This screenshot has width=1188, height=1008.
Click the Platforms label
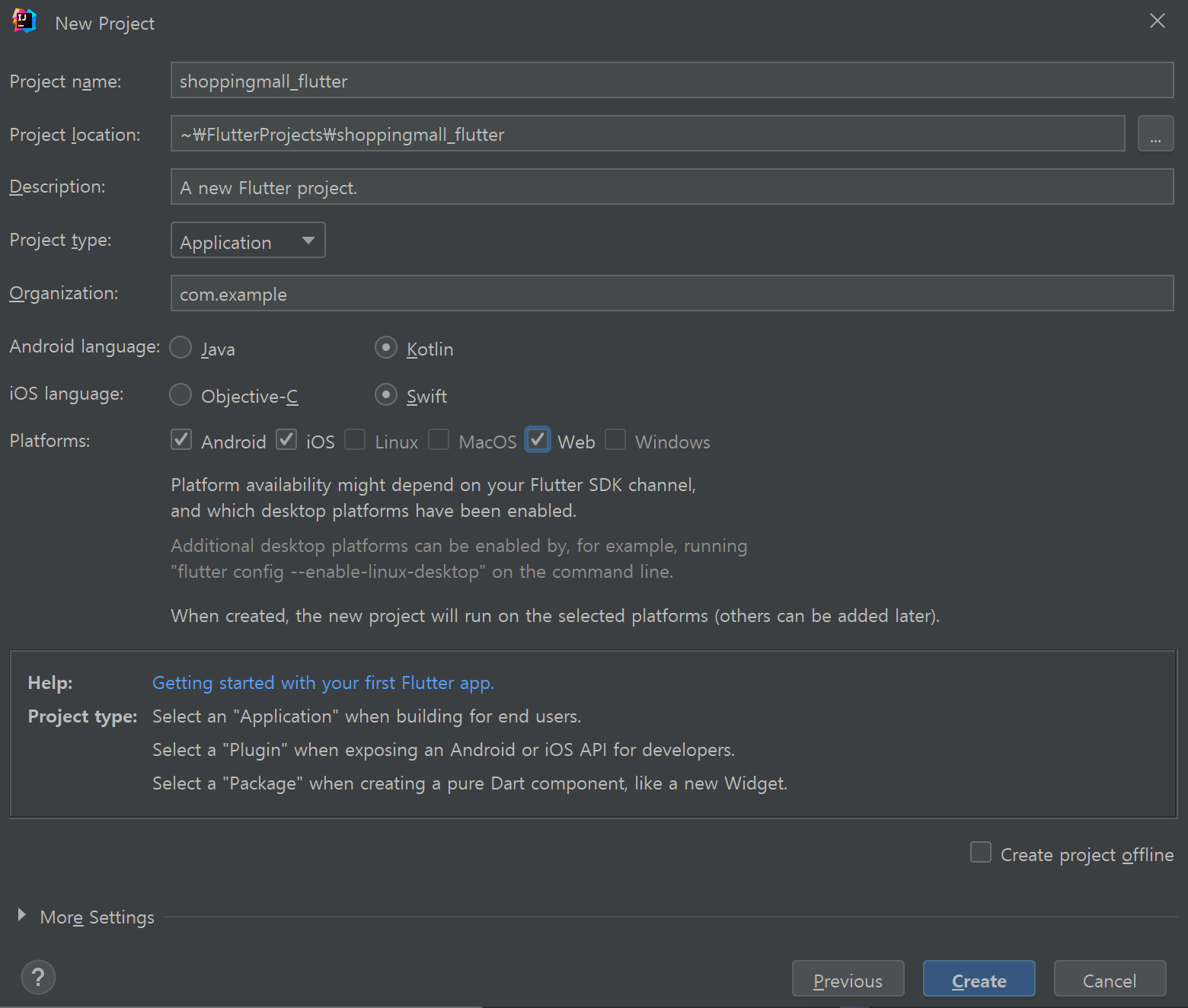(x=49, y=441)
